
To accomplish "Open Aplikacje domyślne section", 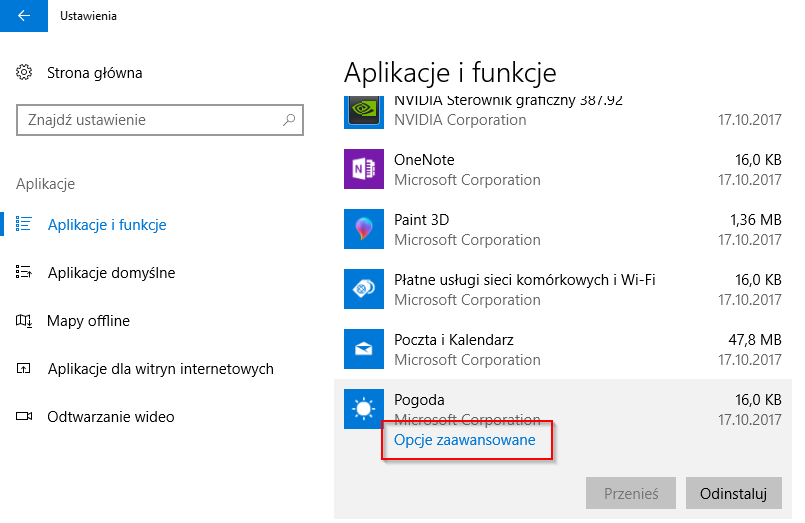I will pos(111,273).
